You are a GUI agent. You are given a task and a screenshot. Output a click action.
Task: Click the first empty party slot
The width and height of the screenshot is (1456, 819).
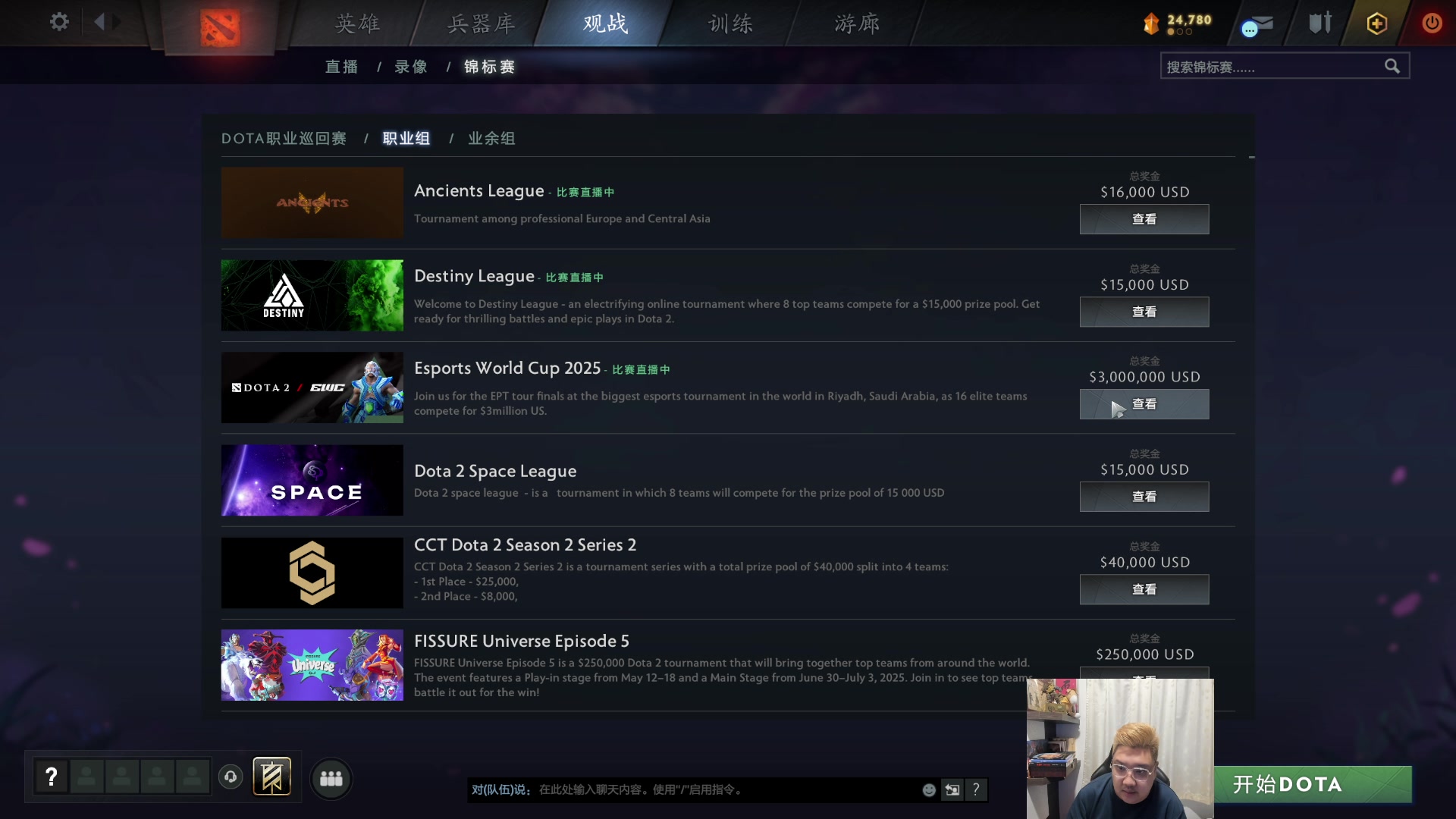(x=86, y=777)
